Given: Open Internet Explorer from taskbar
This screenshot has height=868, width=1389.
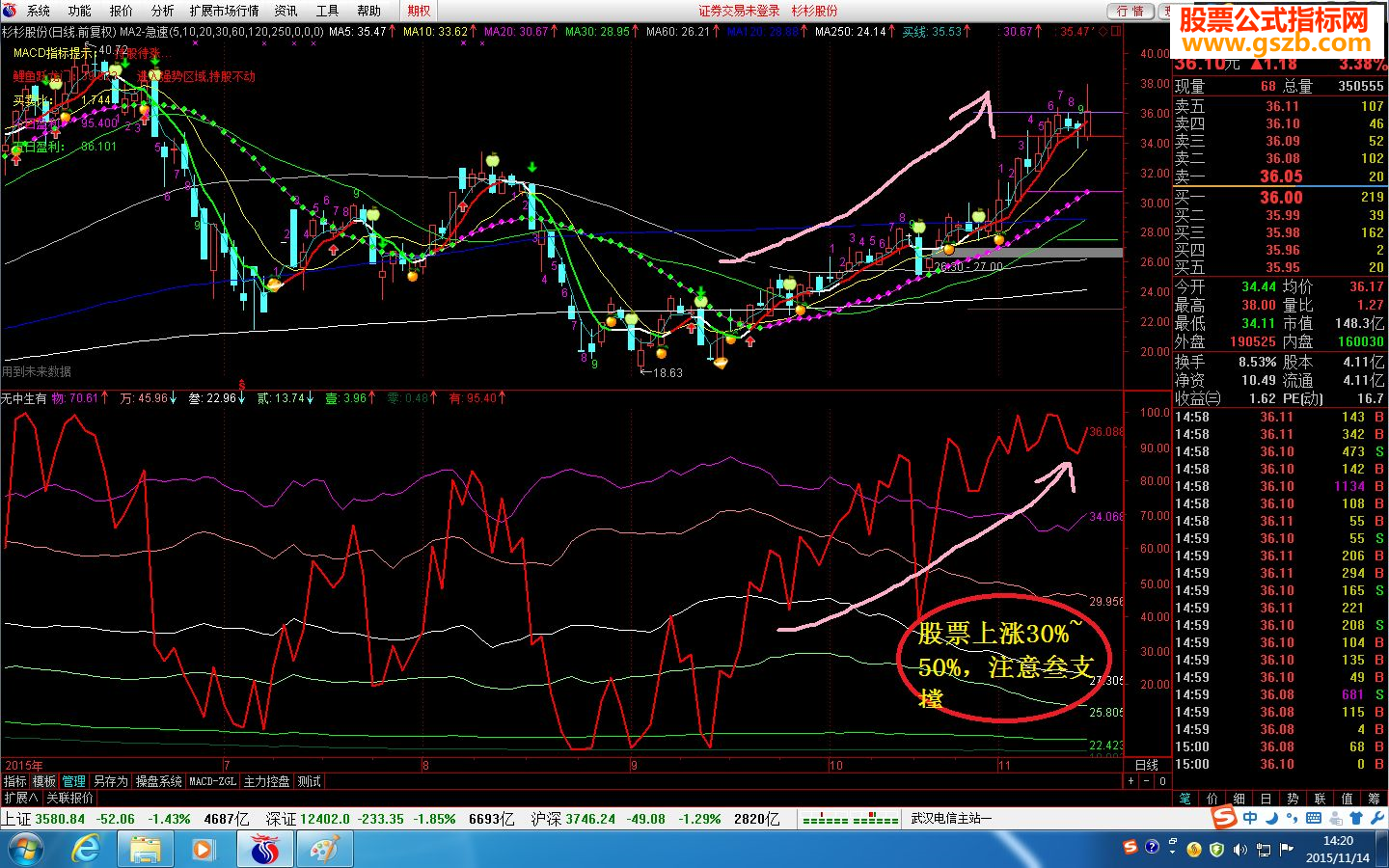Looking at the screenshot, I should [87, 850].
